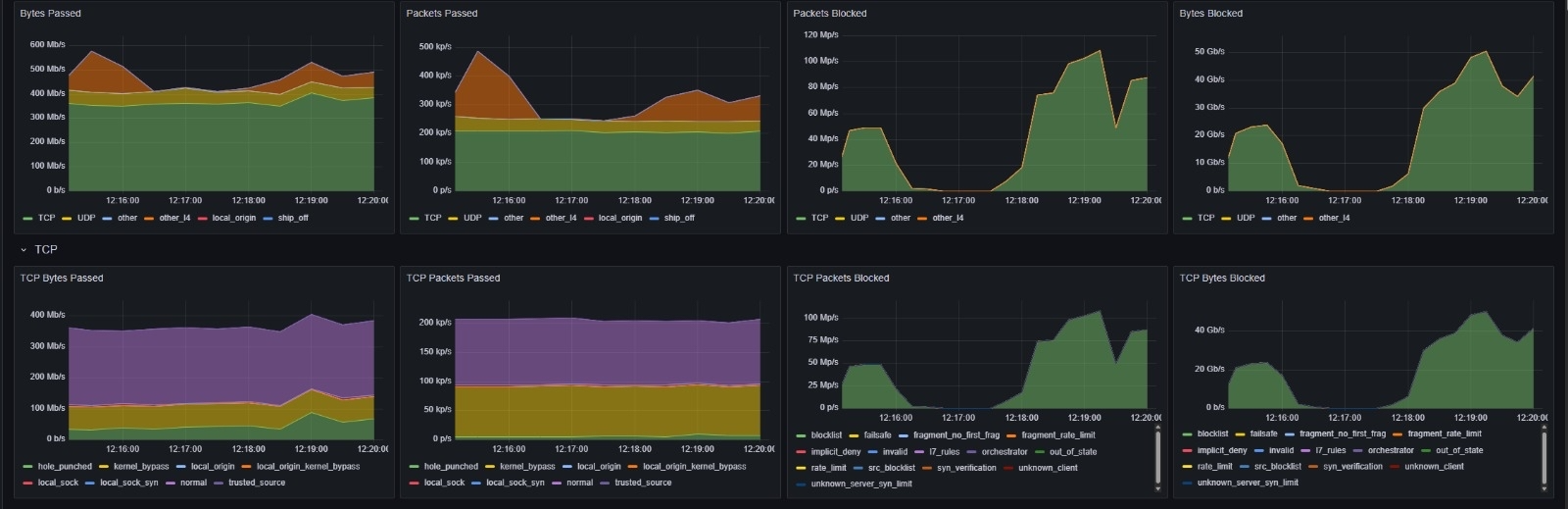Open the TCP Packets Blocked panel title menu

pos(841,279)
